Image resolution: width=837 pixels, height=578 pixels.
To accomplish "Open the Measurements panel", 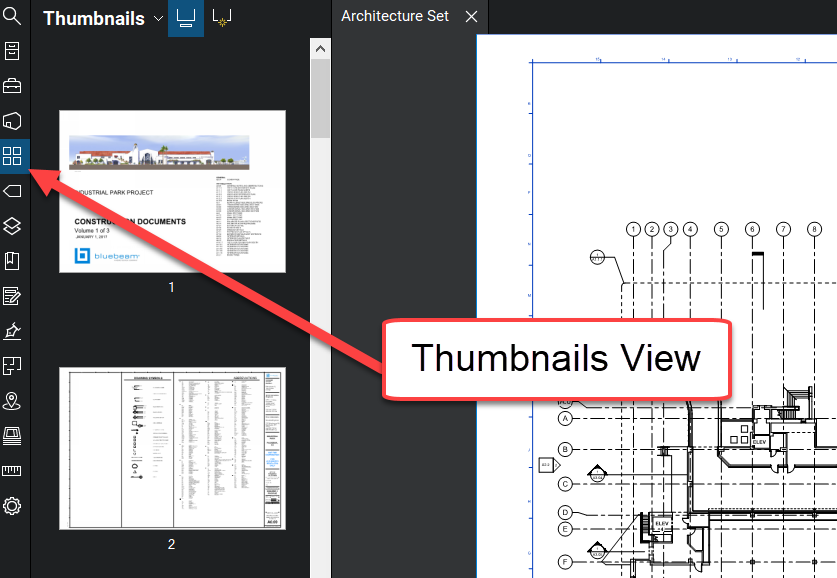I will [x=11, y=471].
